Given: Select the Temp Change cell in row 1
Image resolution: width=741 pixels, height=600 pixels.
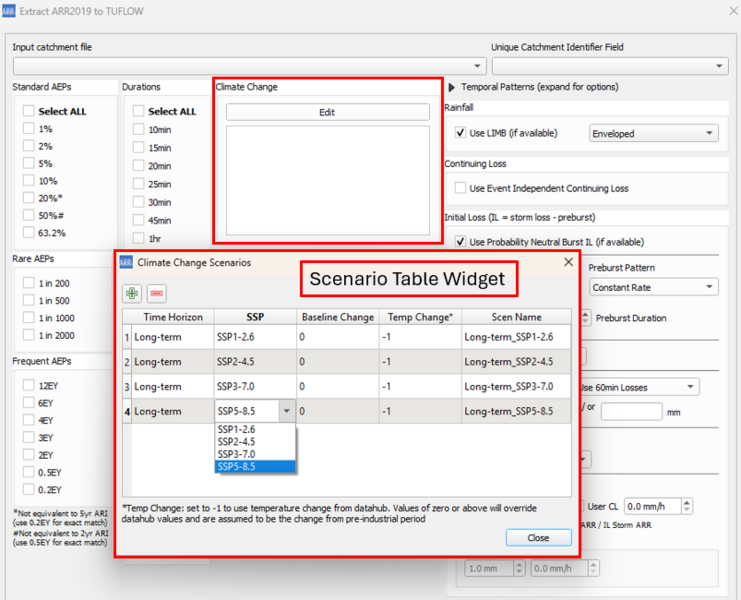Looking at the screenshot, I should pyautogui.click(x=419, y=337).
